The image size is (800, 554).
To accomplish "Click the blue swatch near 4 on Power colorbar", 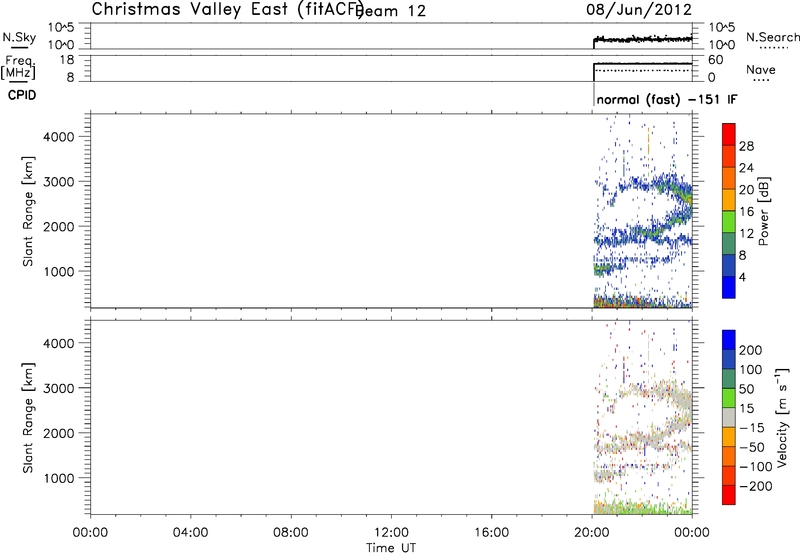I will pos(729,287).
